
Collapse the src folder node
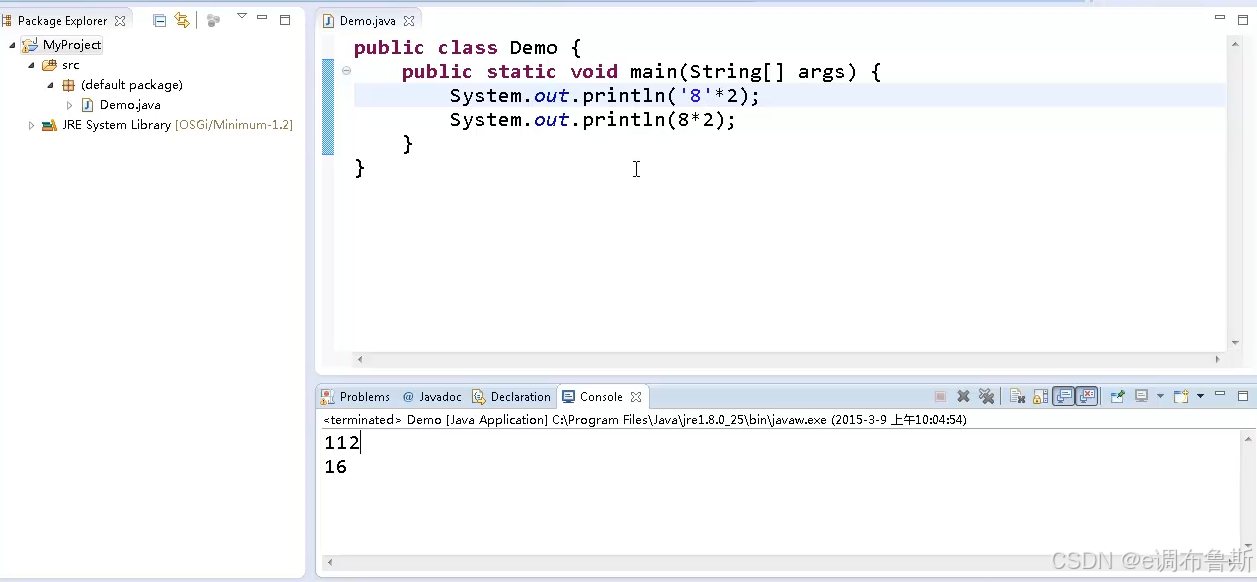coord(32,65)
